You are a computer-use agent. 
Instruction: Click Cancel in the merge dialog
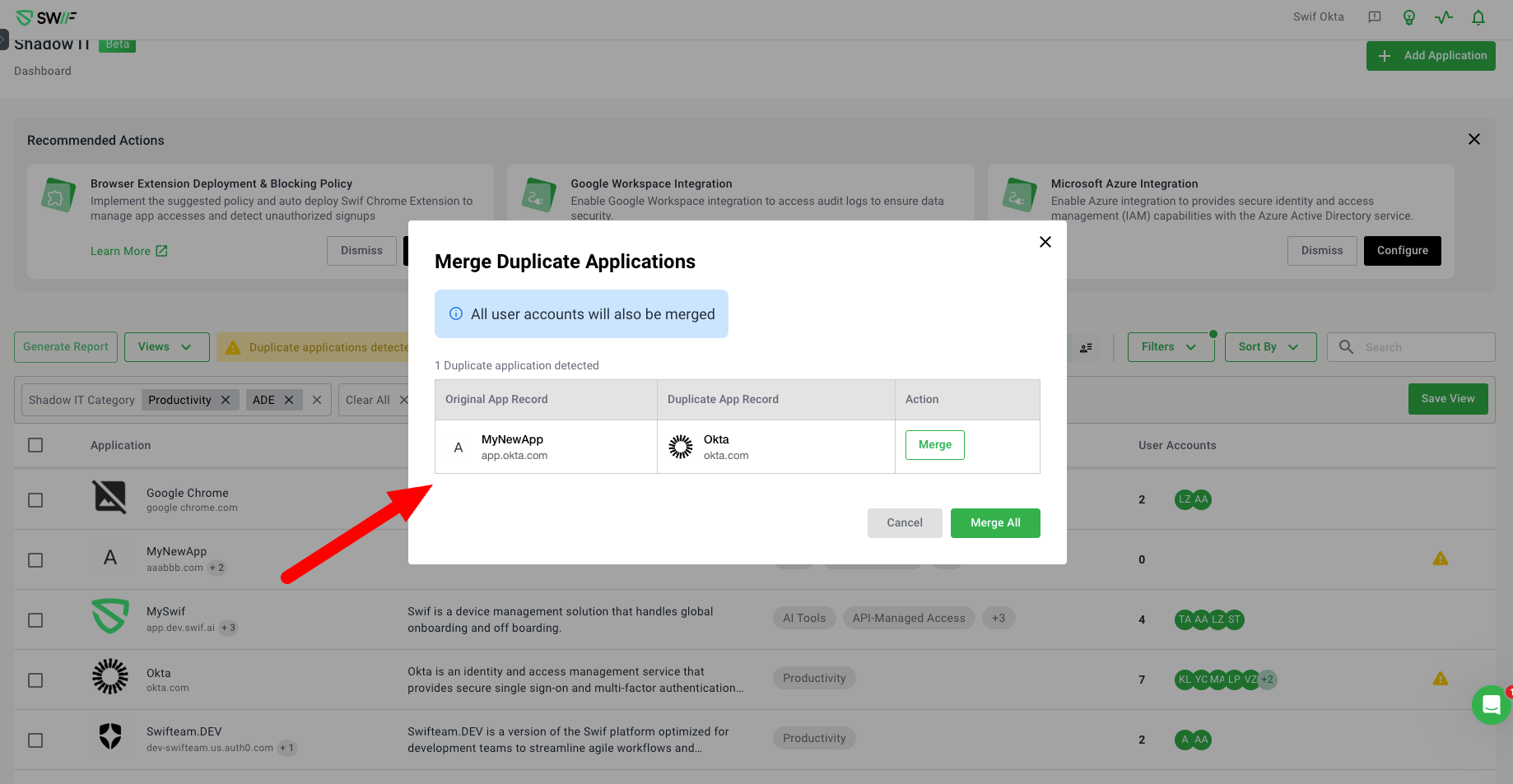click(x=904, y=523)
